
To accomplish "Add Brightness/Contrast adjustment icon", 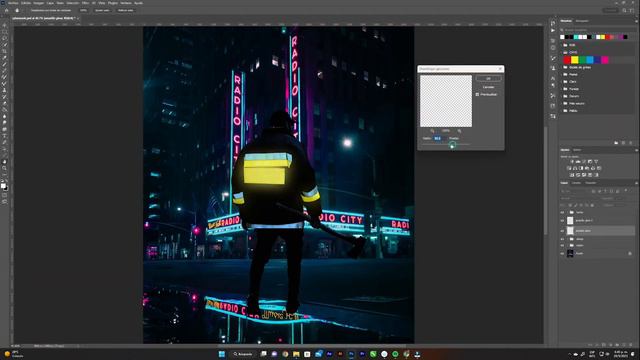I will (572, 162).
